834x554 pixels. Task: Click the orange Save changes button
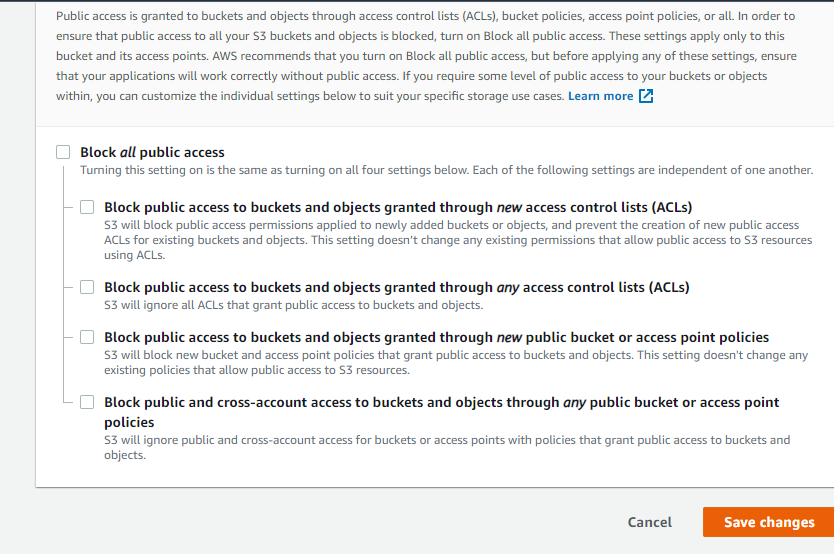coord(768,522)
